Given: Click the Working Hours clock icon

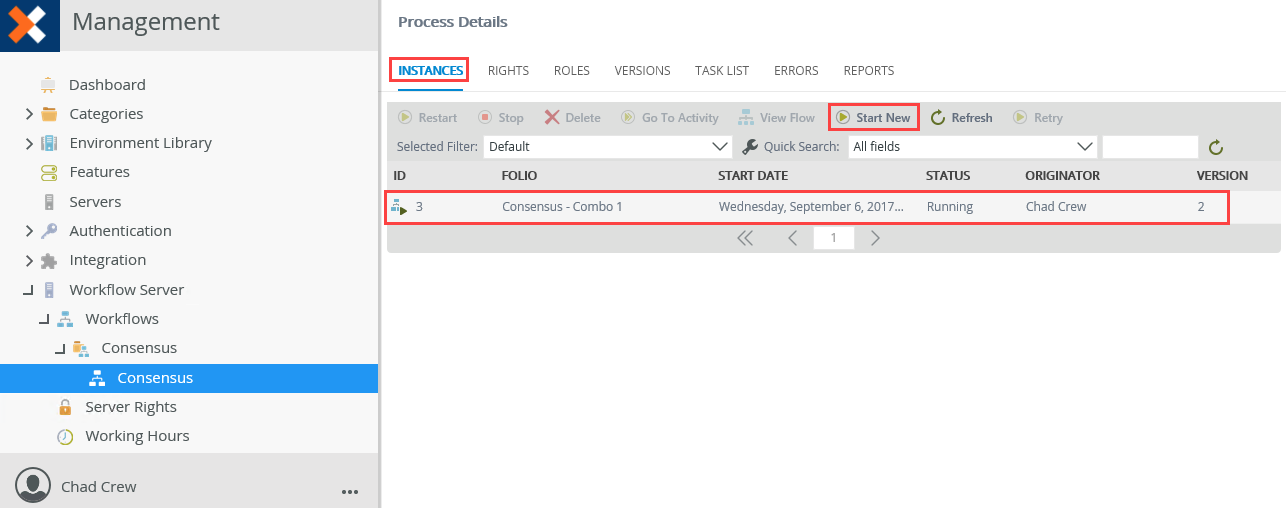Looking at the screenshot, I should click(x=65, y=436).
